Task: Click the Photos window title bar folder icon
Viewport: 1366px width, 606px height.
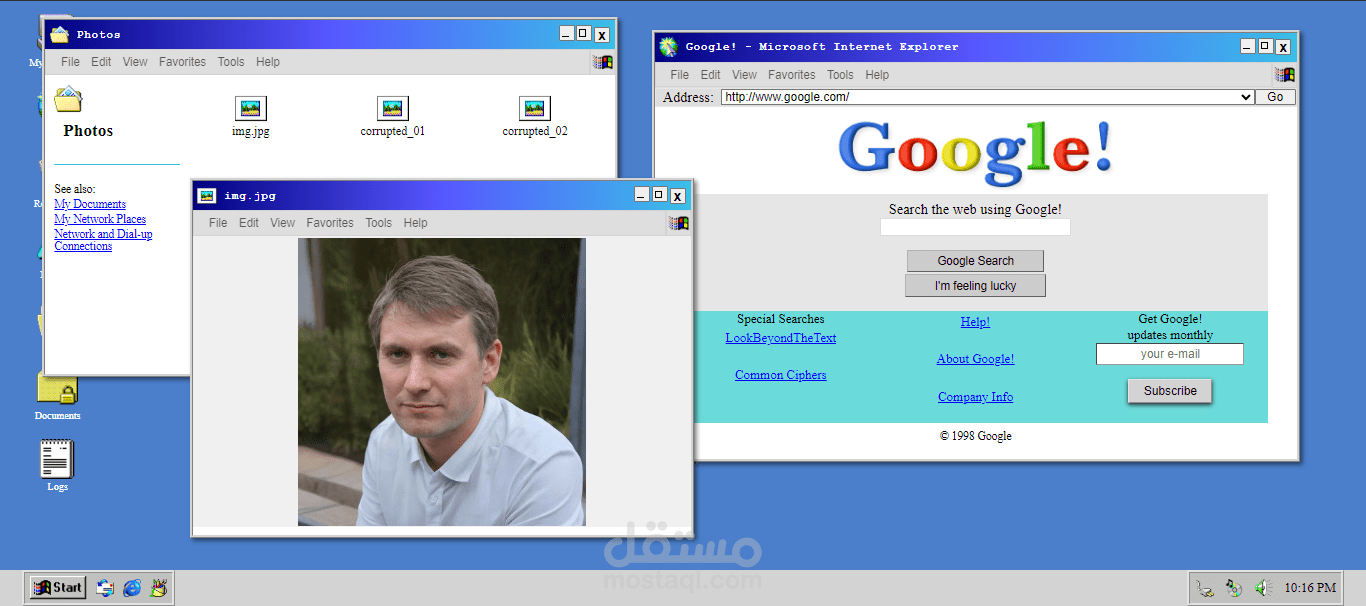Action: point(60,34)
